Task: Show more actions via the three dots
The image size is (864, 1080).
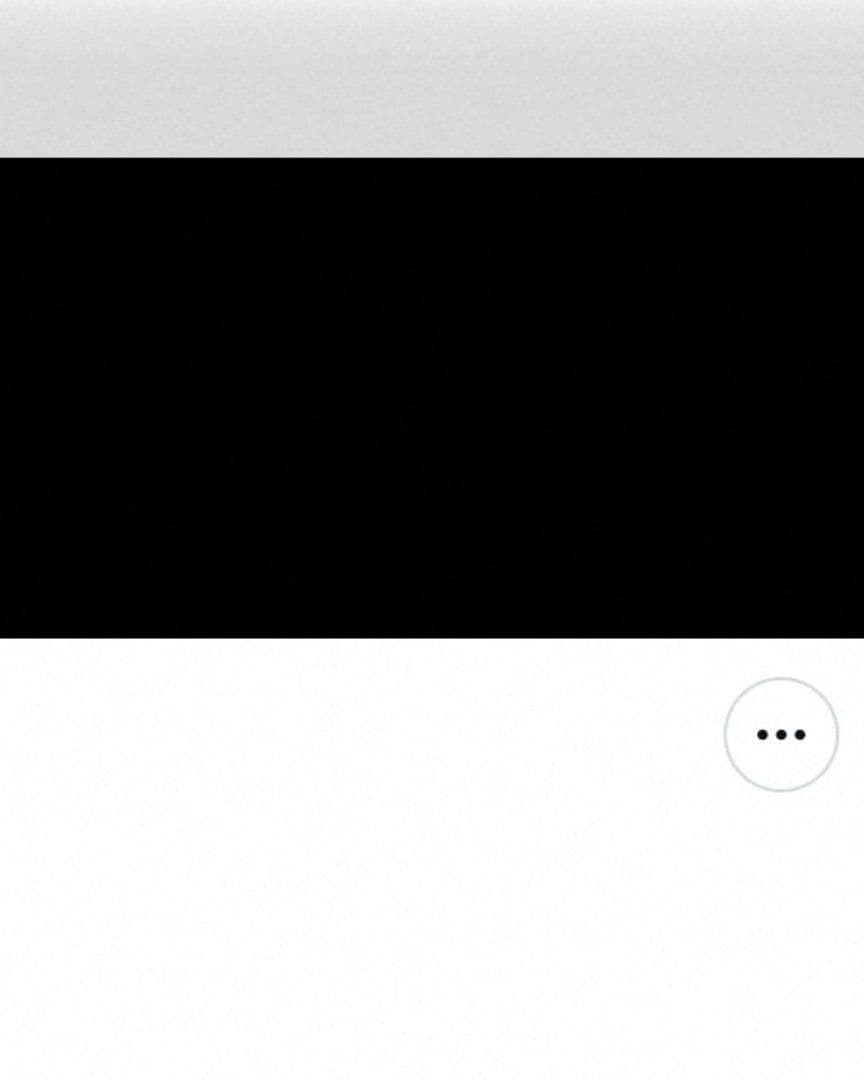Action: point(781,734)
